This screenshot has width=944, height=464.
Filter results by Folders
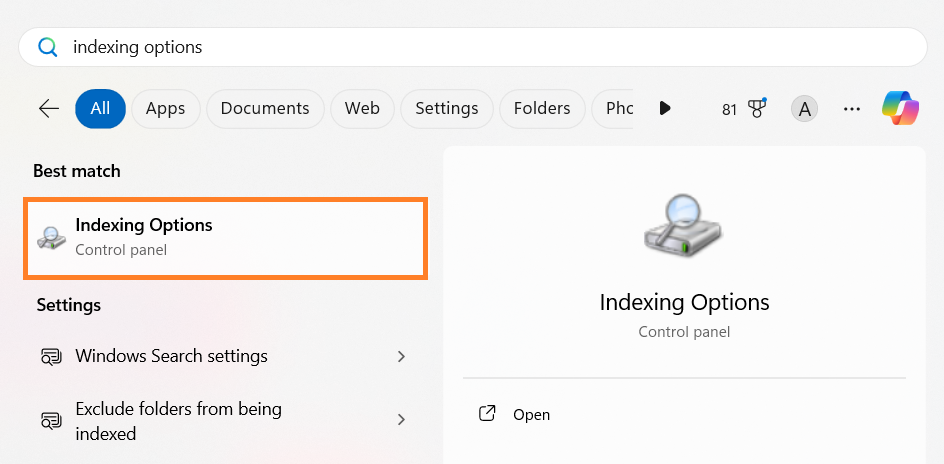542,108
